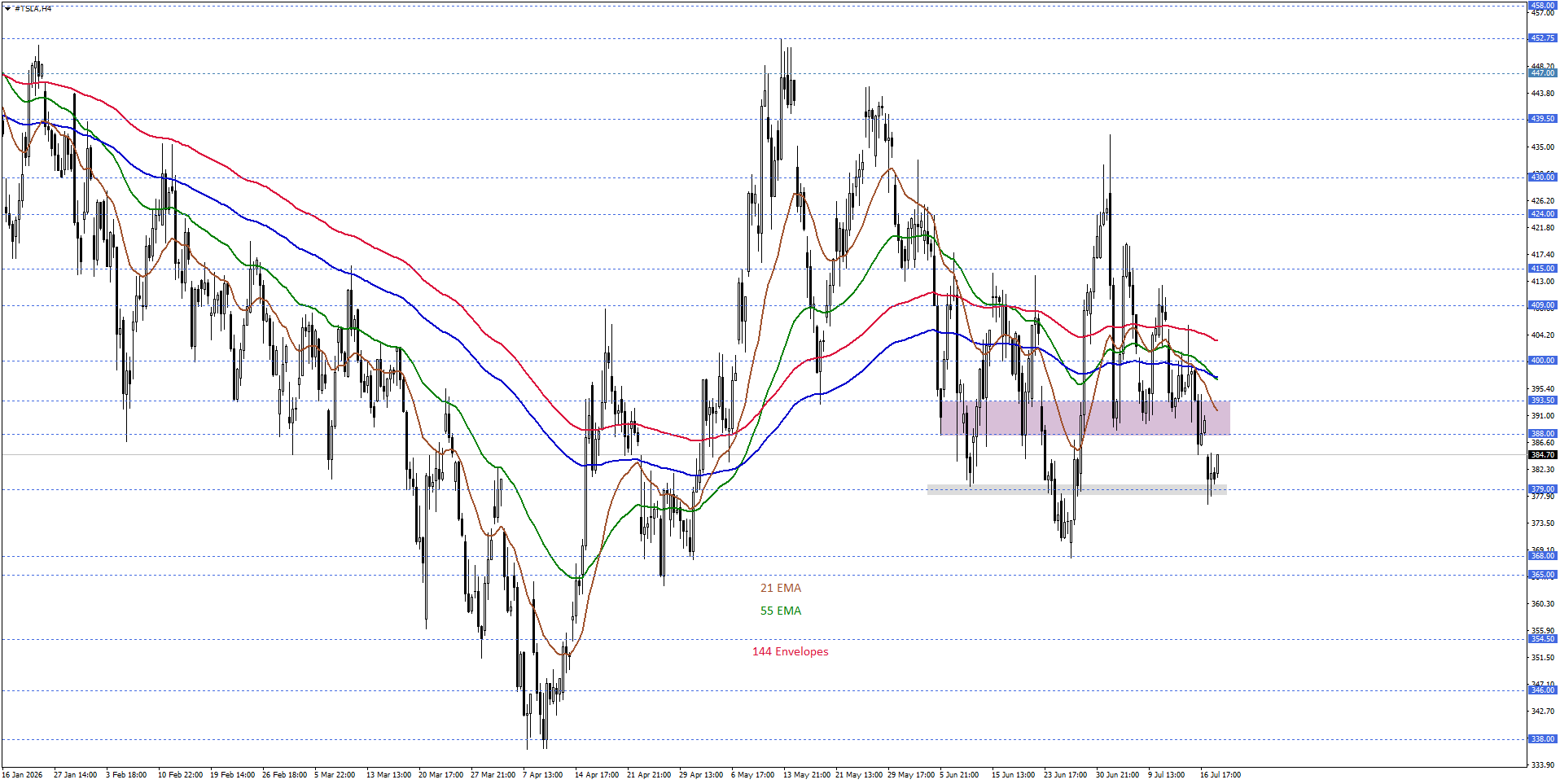The image size is (1560, 784).
Task: Click the 439.50 price level tag
Action: point(1543,119)
